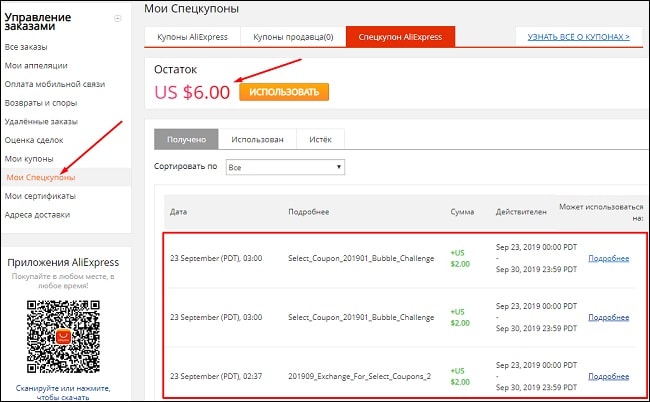The height and width of the screenshot is (402, 650).
Task: Click the Дата column header
Action: pyautogui.click(x=178, y=212)
